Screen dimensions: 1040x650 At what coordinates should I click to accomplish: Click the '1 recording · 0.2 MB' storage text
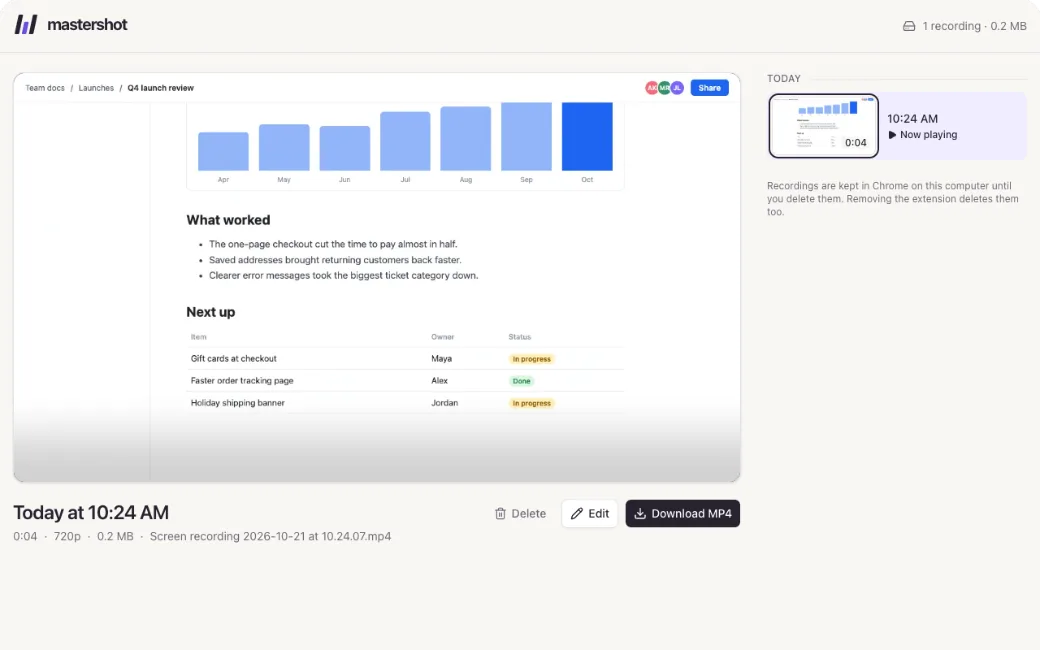pyautogui.click(x=974, y=26)
